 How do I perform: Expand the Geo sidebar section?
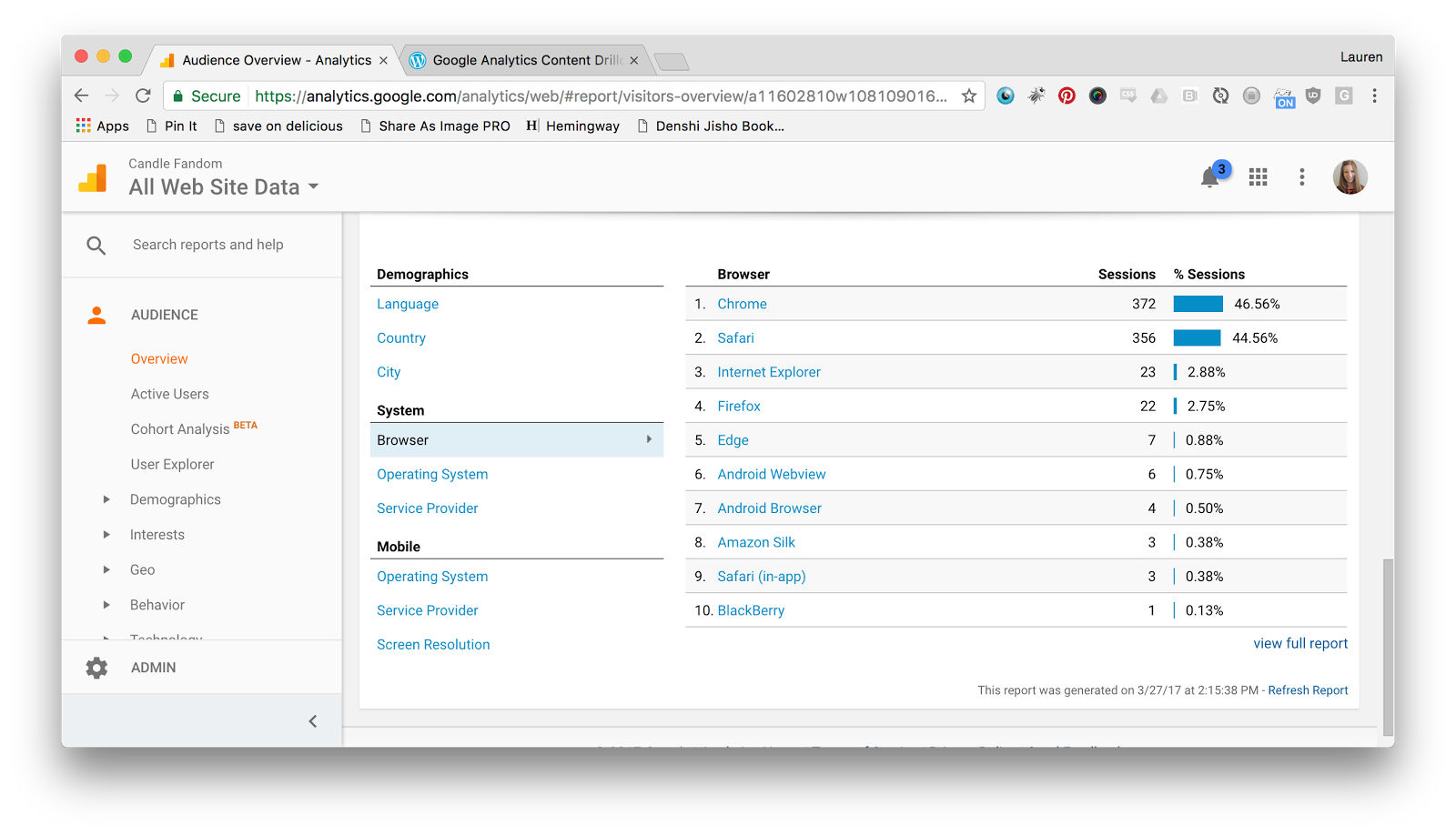[x=106, y=570]
